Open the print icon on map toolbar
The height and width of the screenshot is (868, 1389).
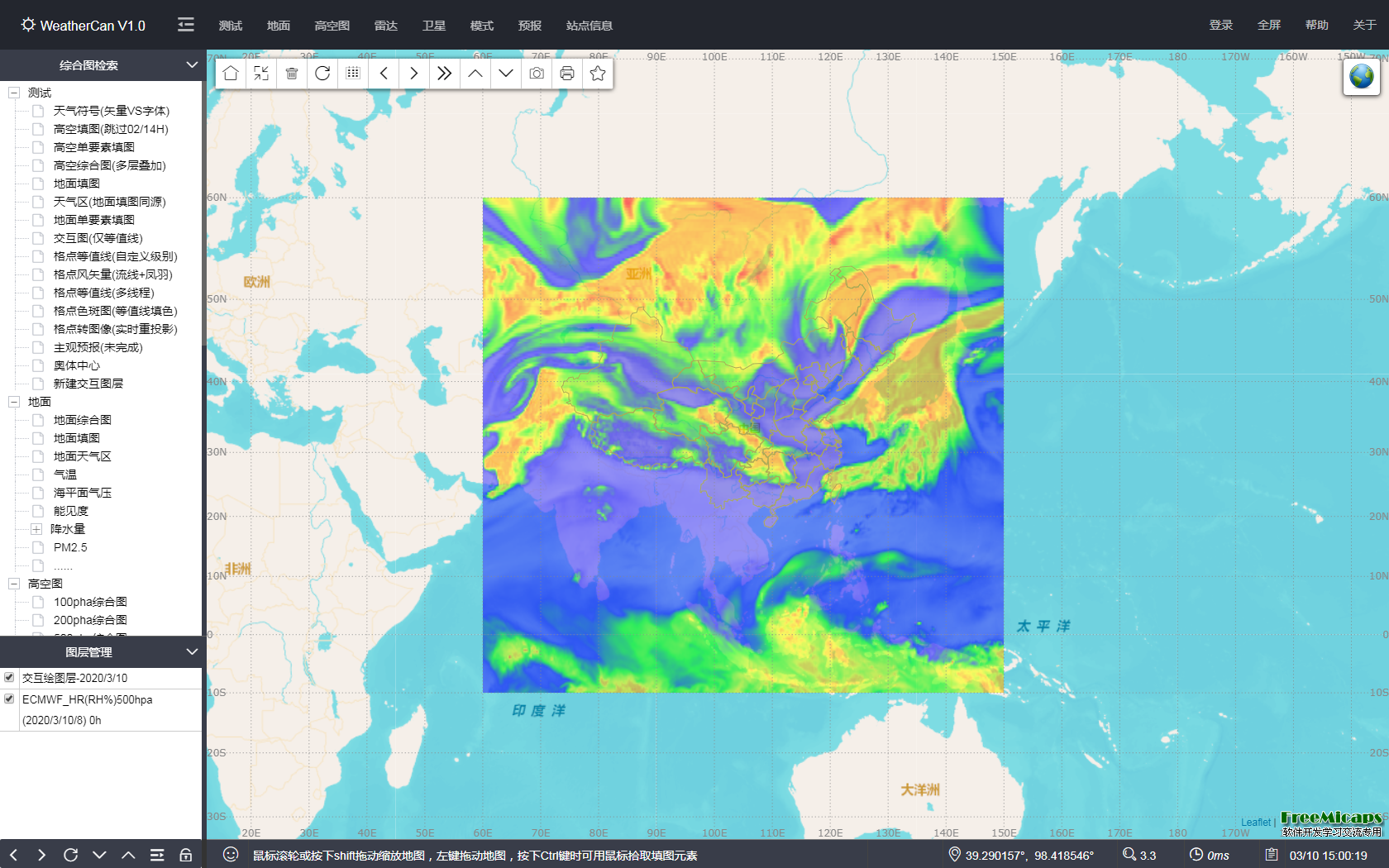566,74
